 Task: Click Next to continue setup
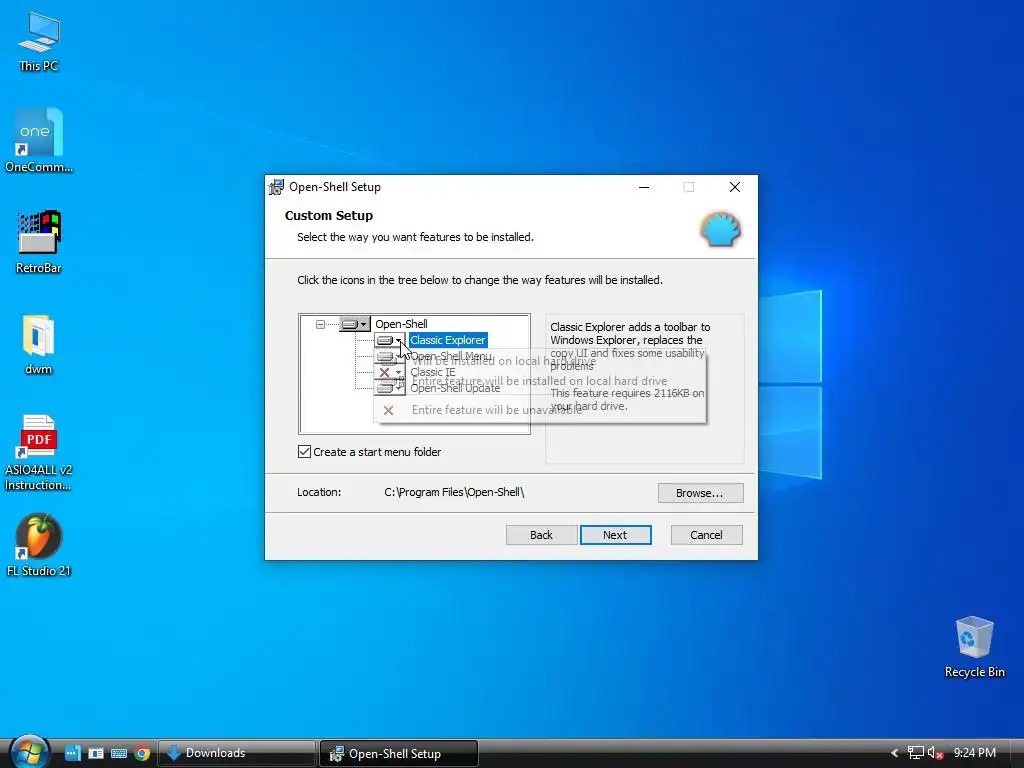click(615, 535)
